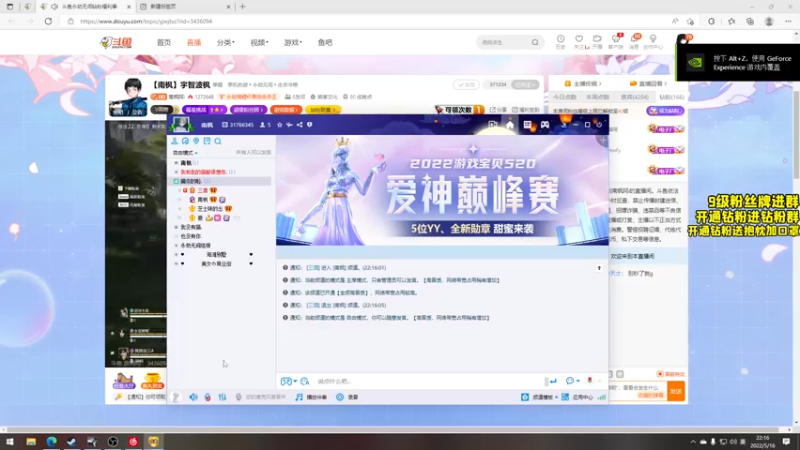Click the 2022游戏宝贝520 banner image
The height and width of the screenshot is (450, 800).
[x=442, y=190]
